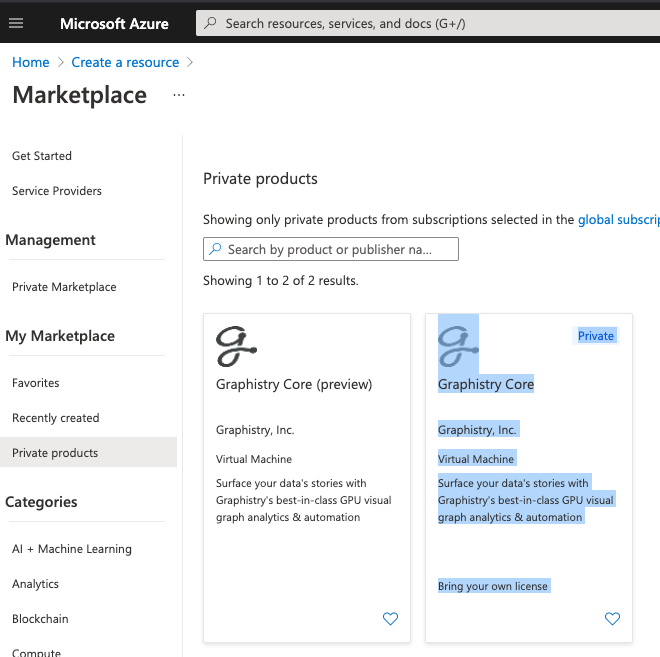
Task: Click the Management section header
Action: coord(51,240)
